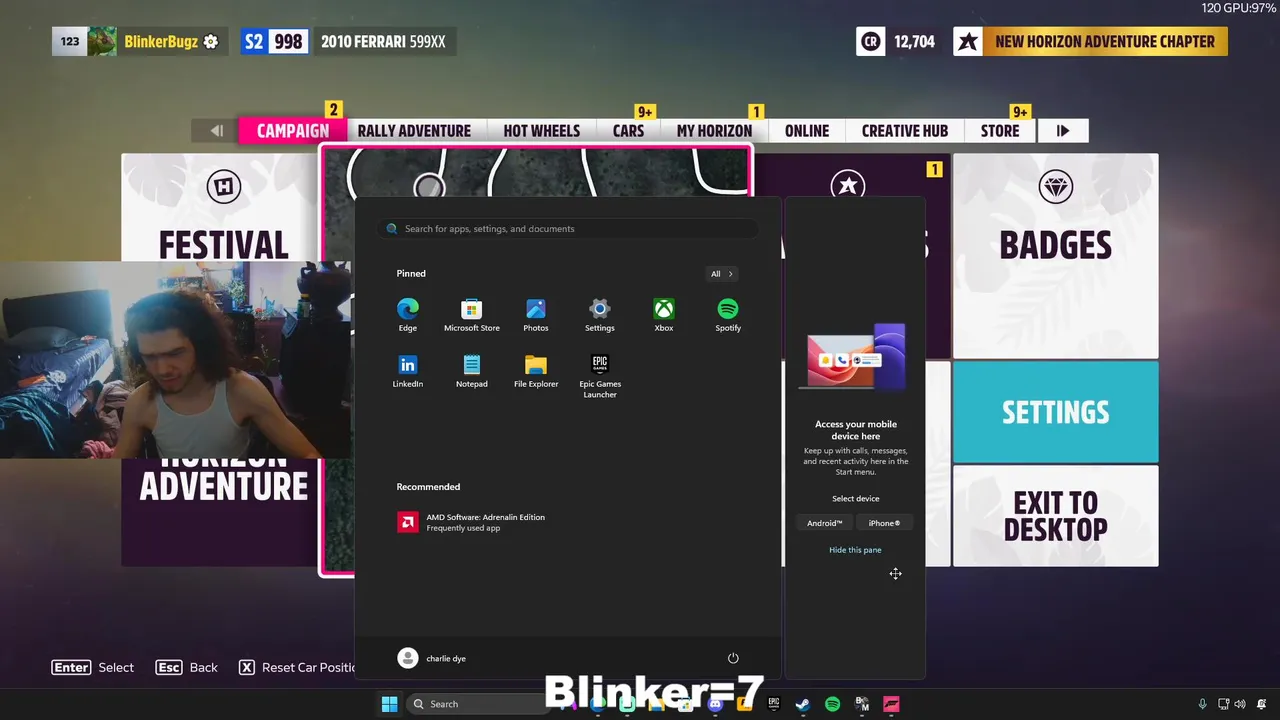1280x720 pixels.
Task: Open Settings from pinned apps
Action: pos(599,314)
